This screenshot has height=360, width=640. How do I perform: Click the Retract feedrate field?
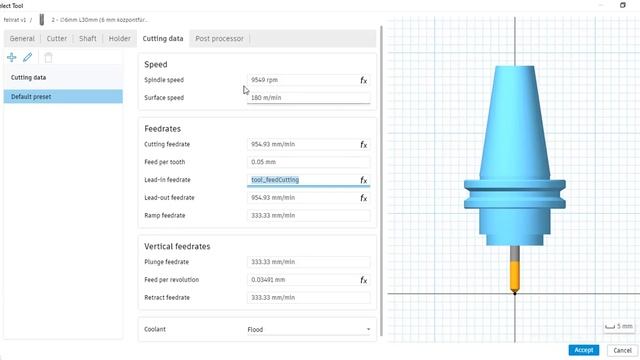pyautogui.click(x=309, y=298)
